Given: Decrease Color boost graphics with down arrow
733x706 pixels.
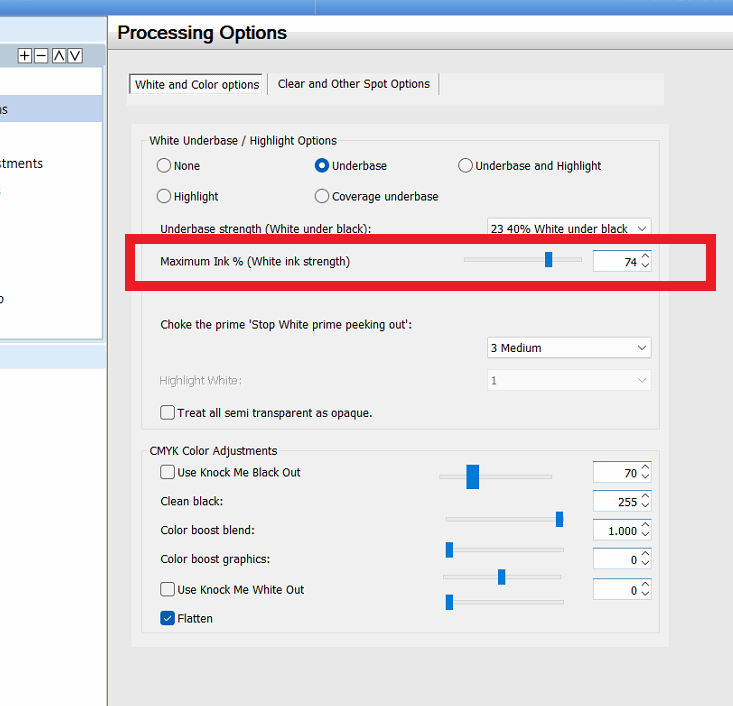Looking at the screenshot, I should click(646, 563).
